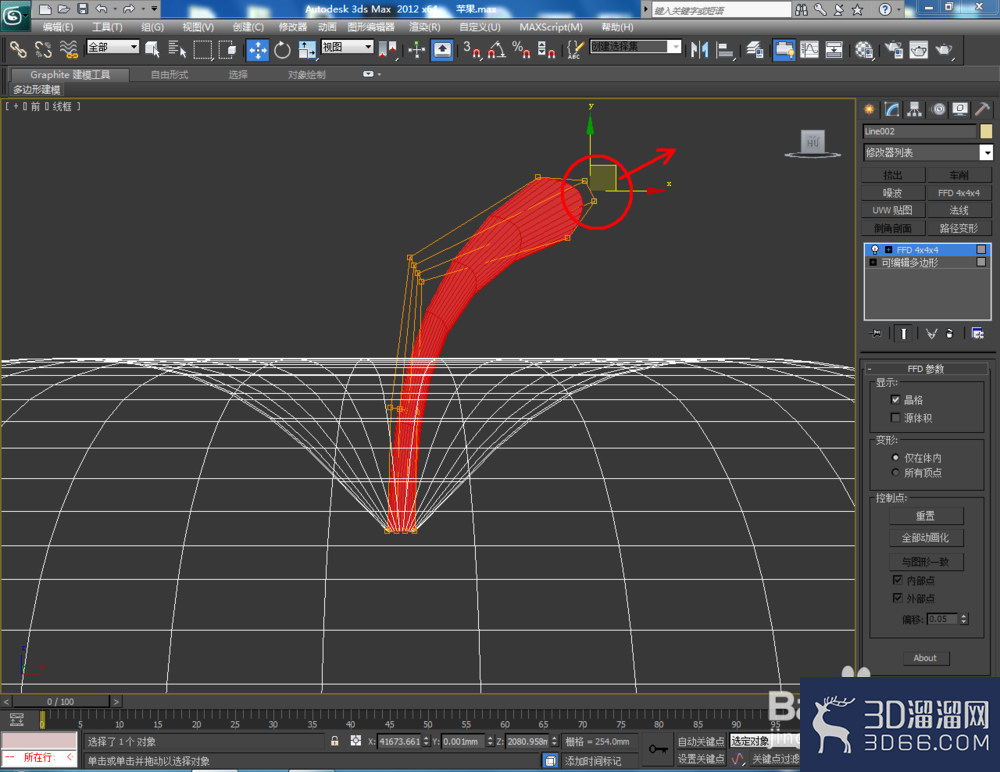
Task: Expand the 可编辑多边形 stack entry
Action: 873,262
